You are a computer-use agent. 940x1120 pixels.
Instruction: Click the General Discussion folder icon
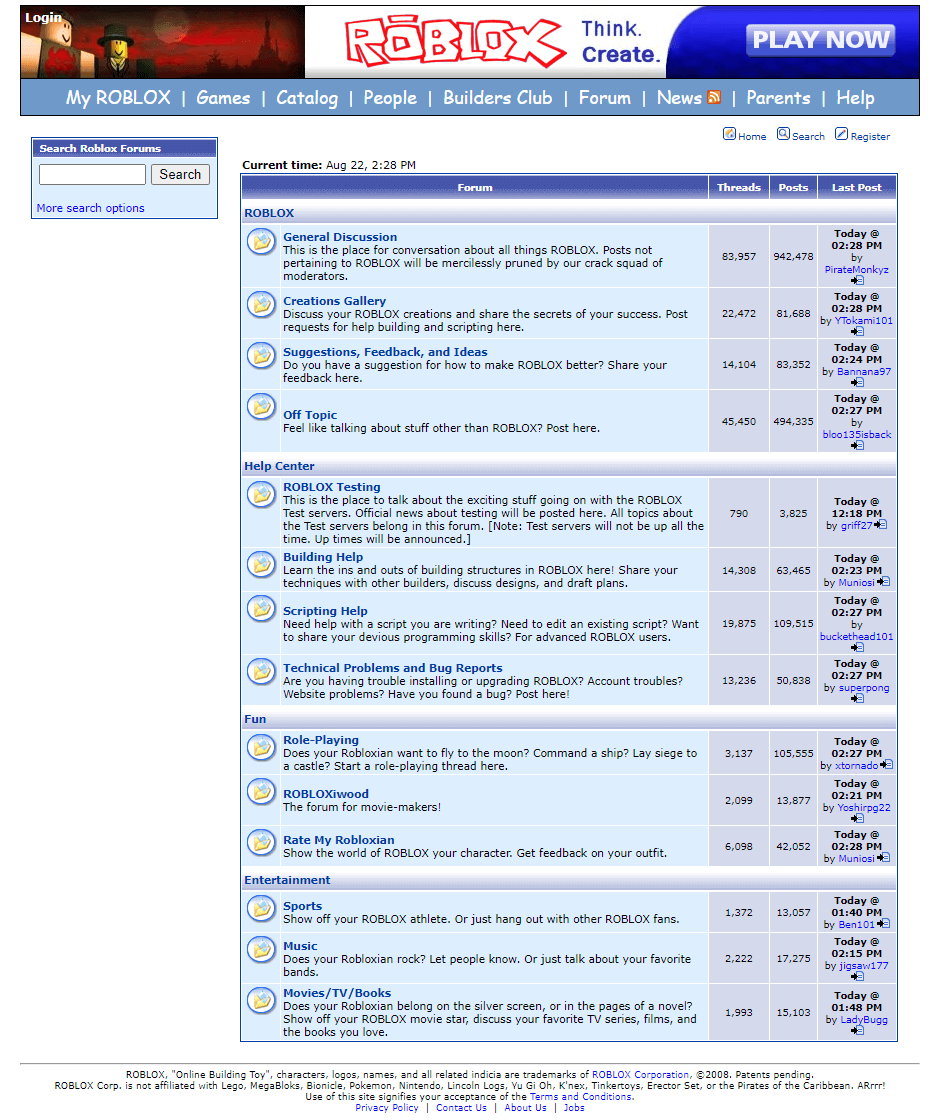[x=261, y=241]
